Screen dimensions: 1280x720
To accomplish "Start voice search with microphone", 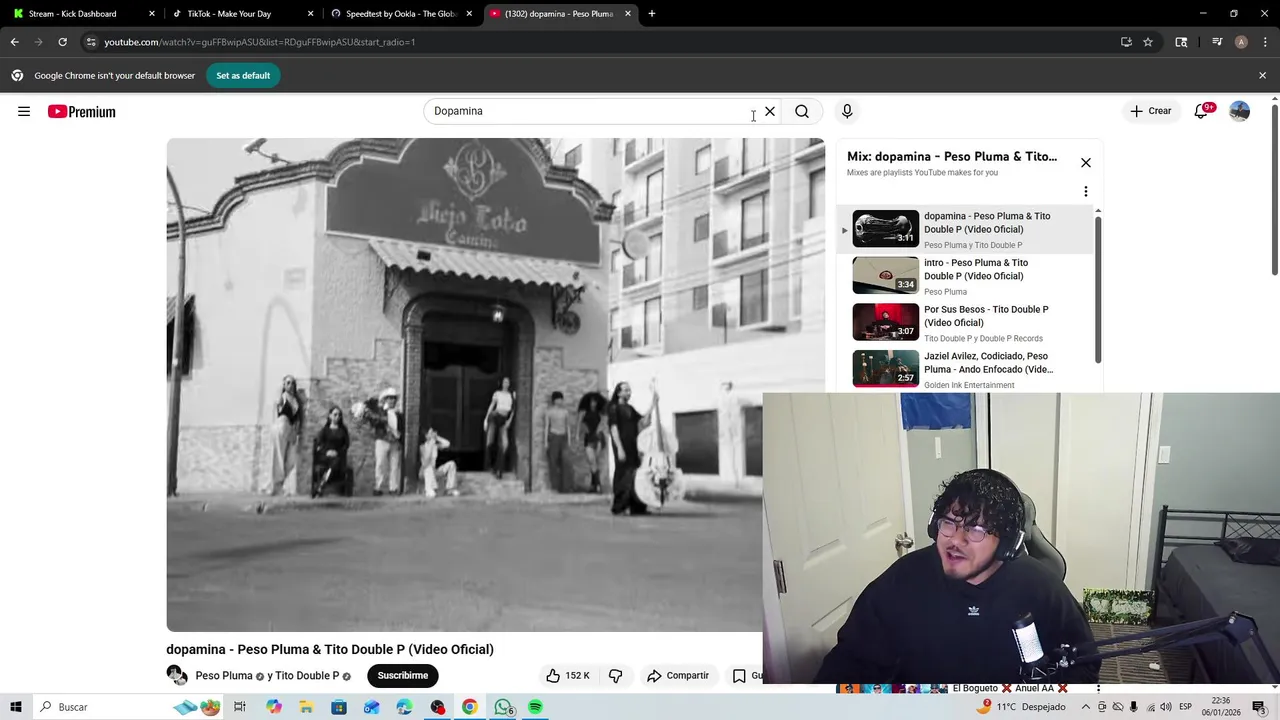I will [847, 111].
